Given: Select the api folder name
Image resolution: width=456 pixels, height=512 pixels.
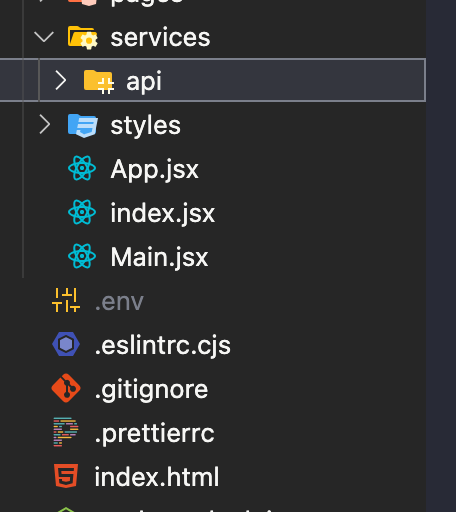Looking at the screenshot, I should 144,81.
